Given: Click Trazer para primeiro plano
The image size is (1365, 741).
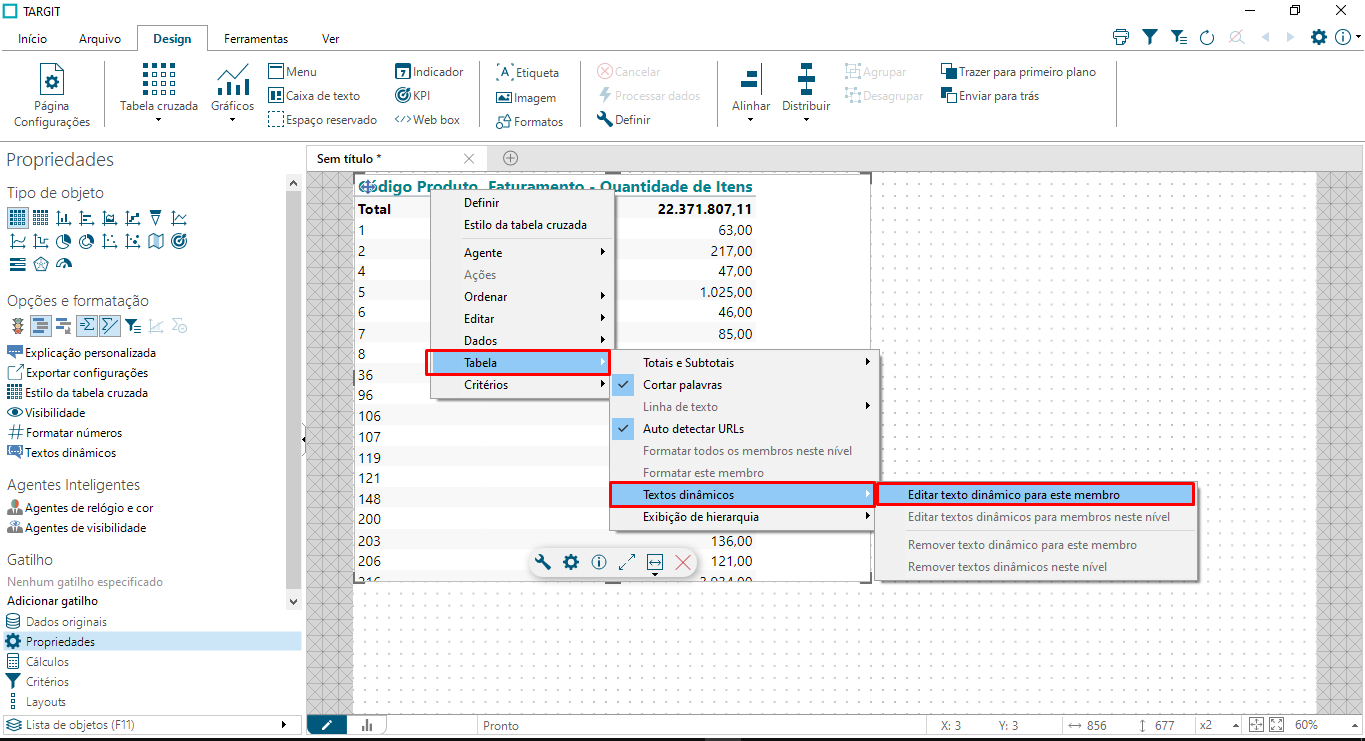Looking at the screenshot, I should [1018, 72].
